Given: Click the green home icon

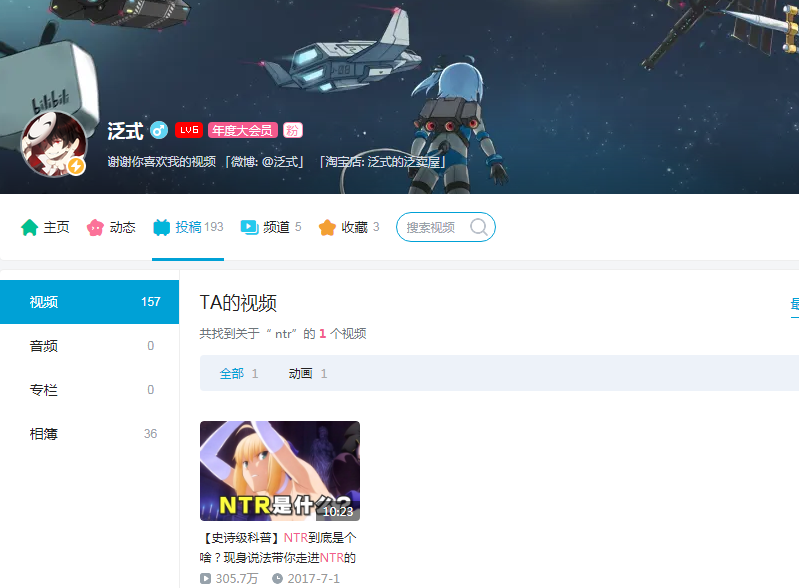Looking at the screenshot, I should click(30, 227).
